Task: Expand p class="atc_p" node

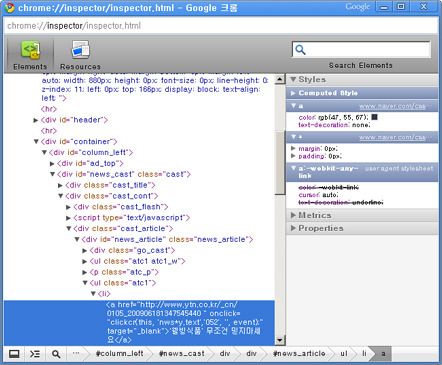Action: 85,272
